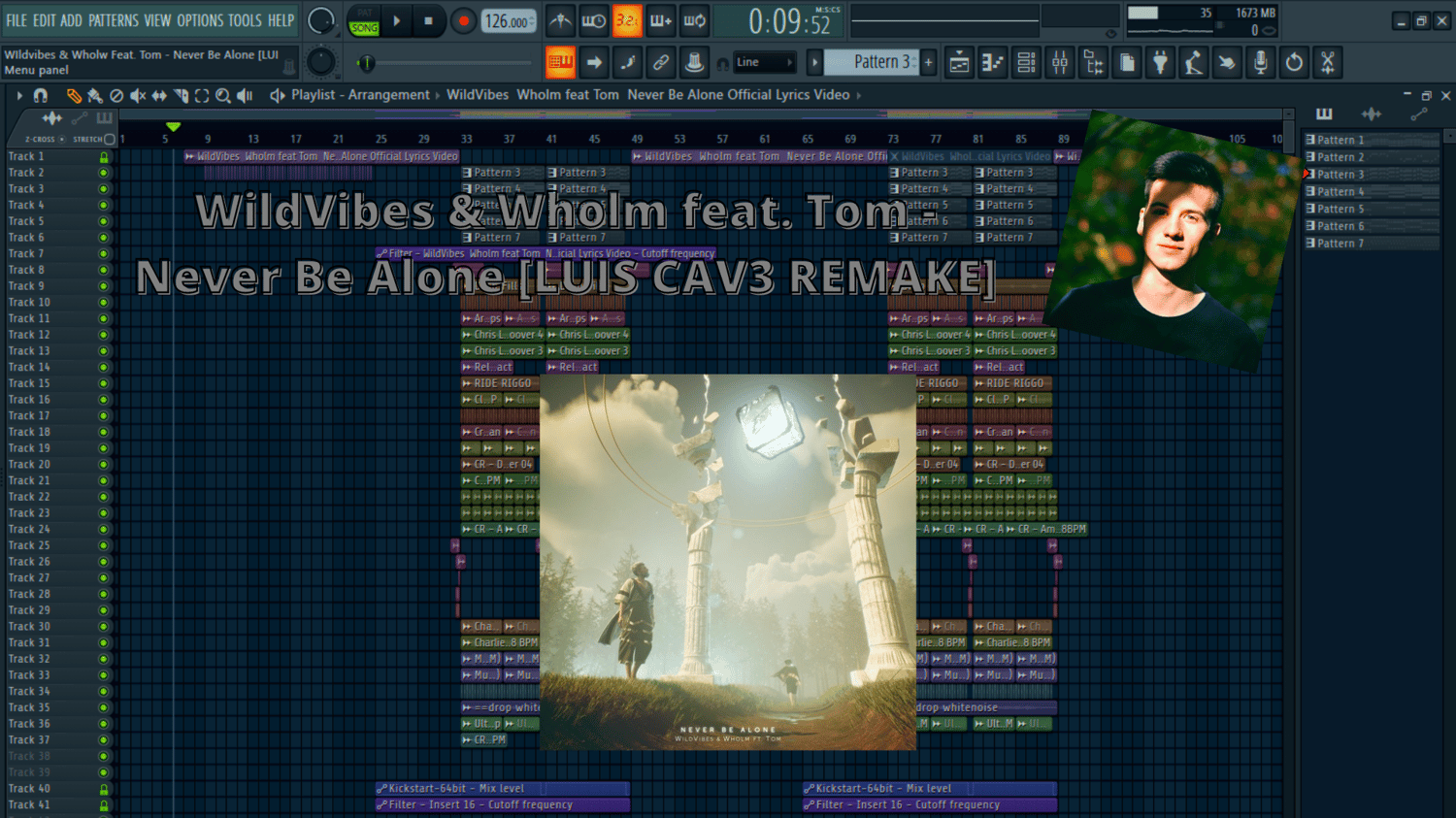Viewport: 1456px width, 818px height.
Task: Open the Piano roll from the toolbar
Action: point(992,63)
